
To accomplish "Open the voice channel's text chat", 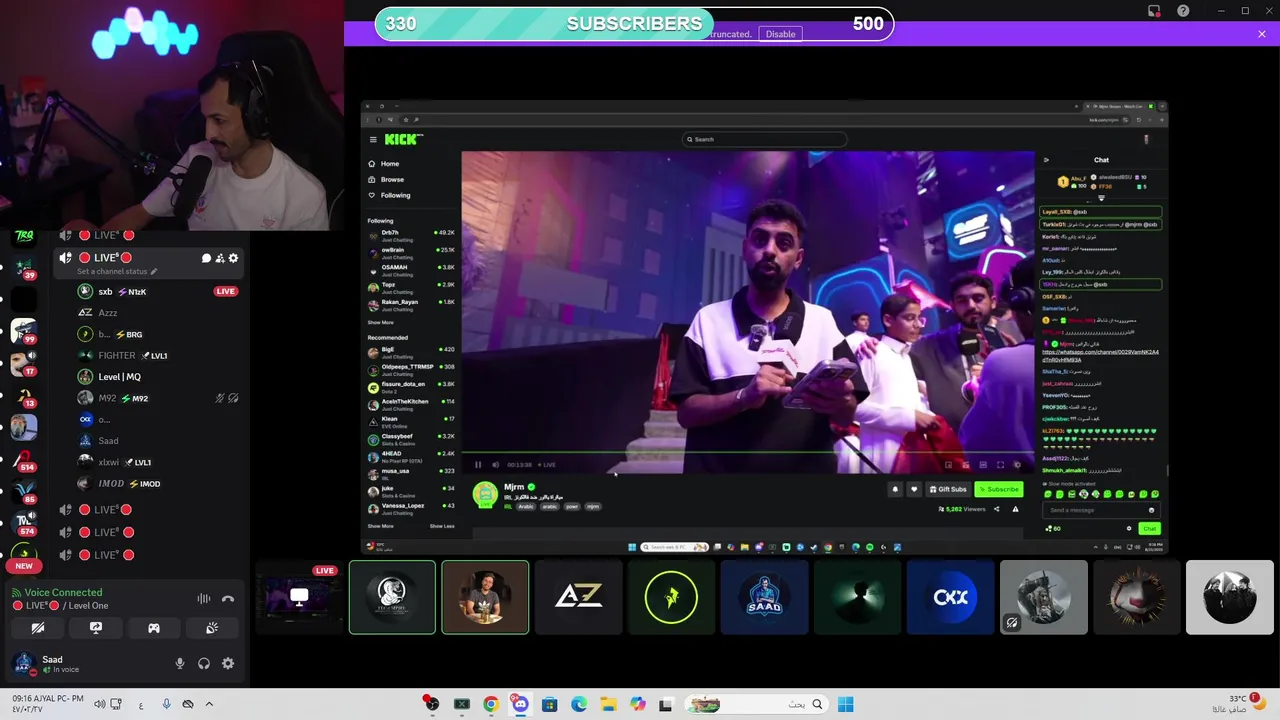I will point(206,258).
